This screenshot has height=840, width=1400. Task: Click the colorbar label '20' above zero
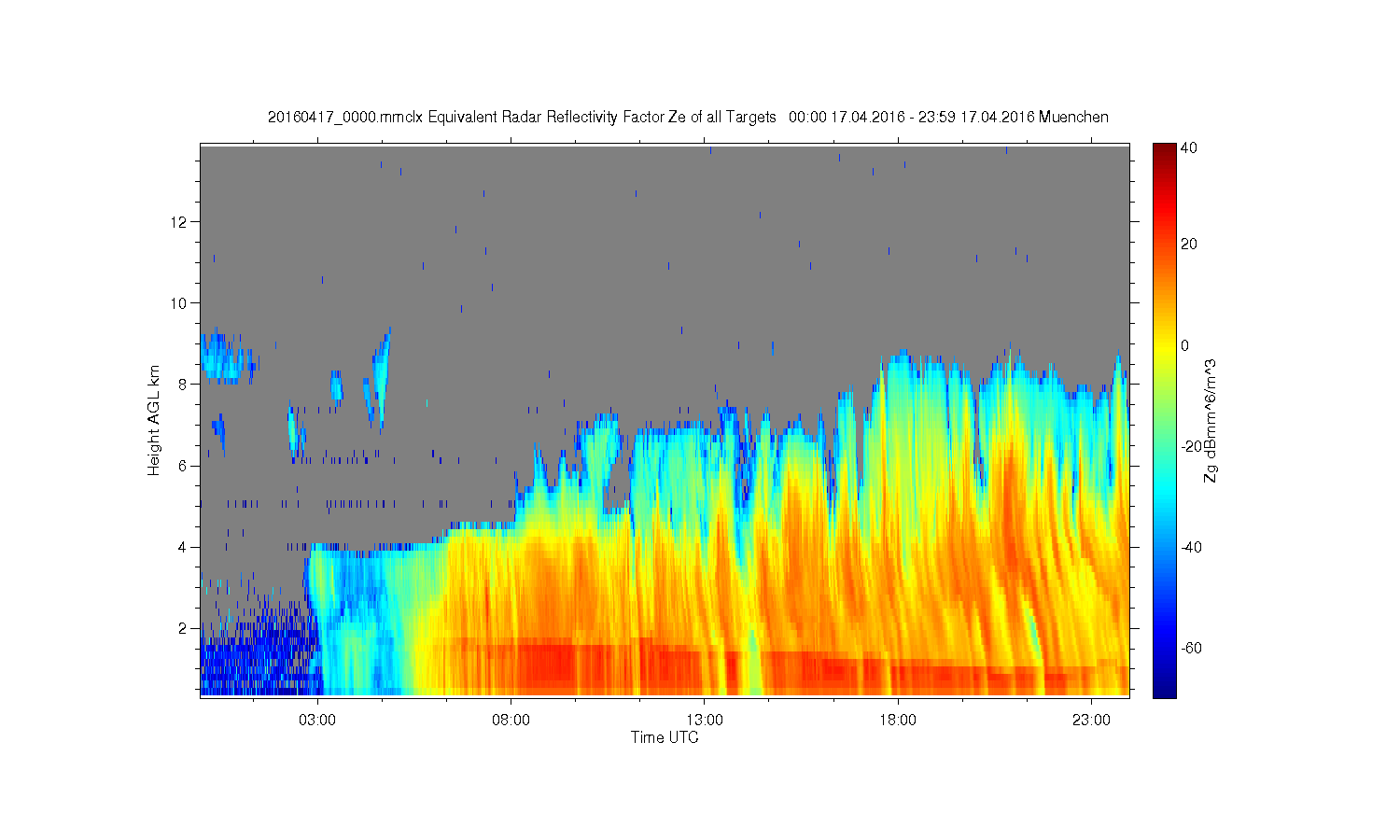point(1189,245)
